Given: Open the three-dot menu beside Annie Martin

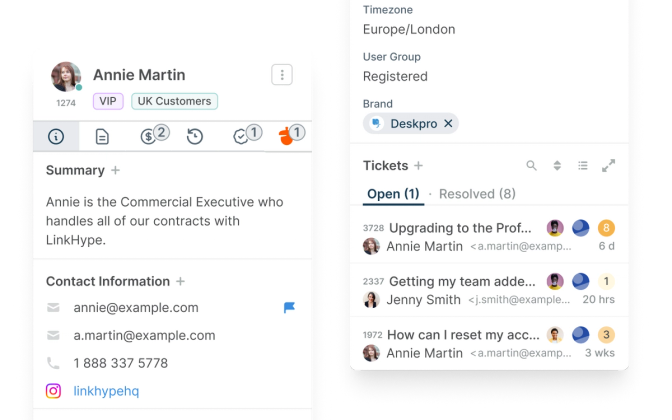Looking at the screenshot, I should coord(282,75).
